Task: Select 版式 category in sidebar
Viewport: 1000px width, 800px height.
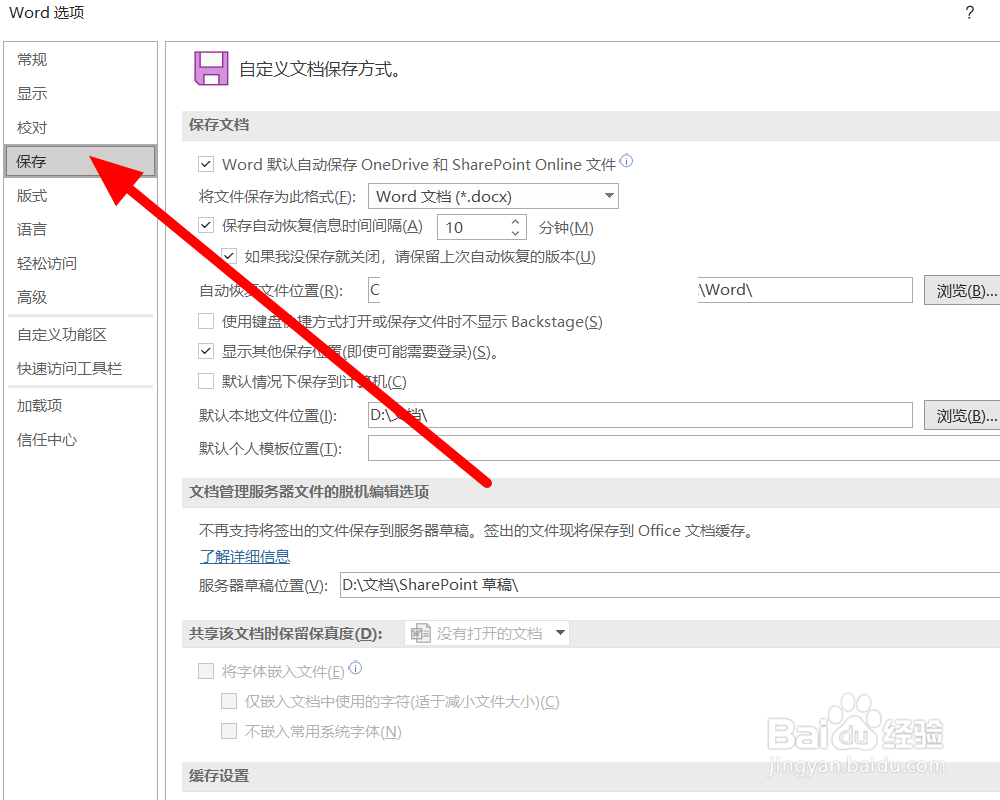Action: 80,195
